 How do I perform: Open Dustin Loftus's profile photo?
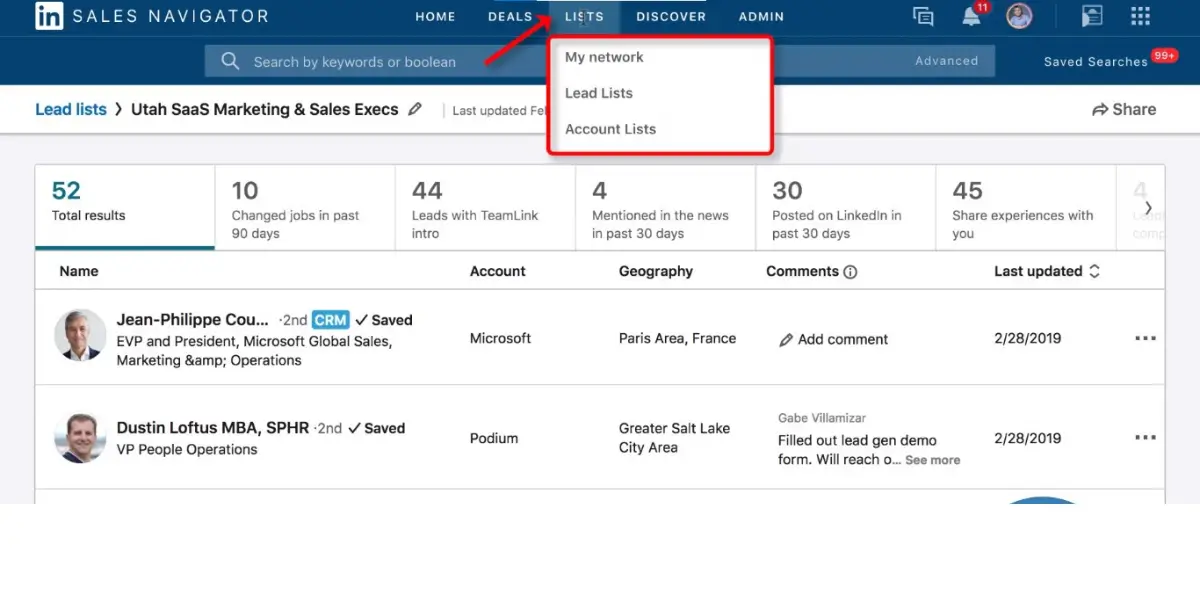pyautogui.click(x=80, y=438)
